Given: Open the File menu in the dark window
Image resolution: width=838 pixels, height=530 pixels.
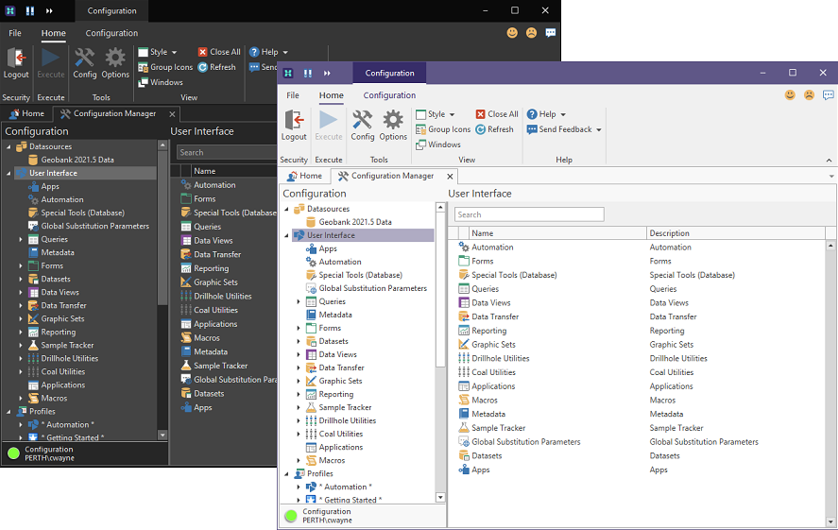Looking at the screenshot, I should pyautogui.click(x=15, y=33).
